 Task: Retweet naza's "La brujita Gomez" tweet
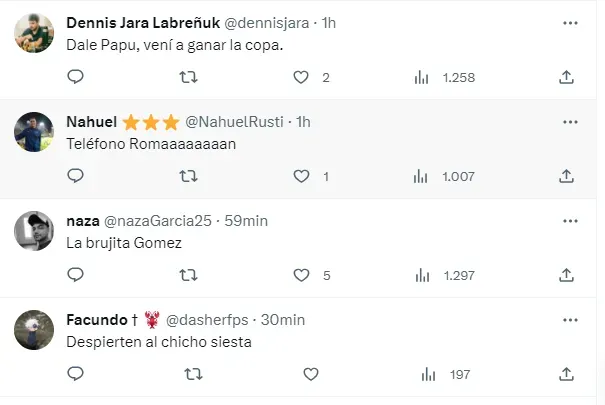[188, 275]
